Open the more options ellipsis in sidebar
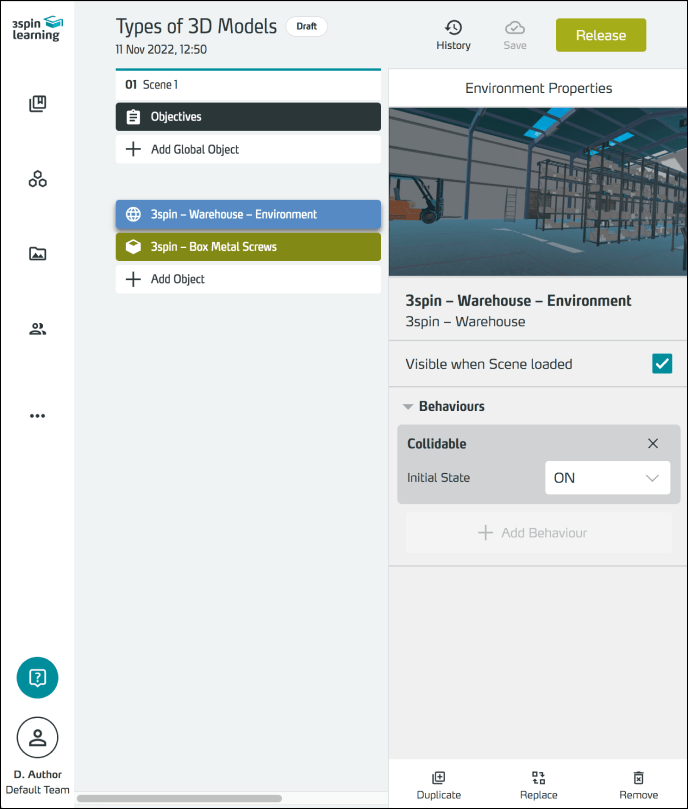The height and width of the screenshot is (809, 688). pyautogui.click(x=37, y=415)
